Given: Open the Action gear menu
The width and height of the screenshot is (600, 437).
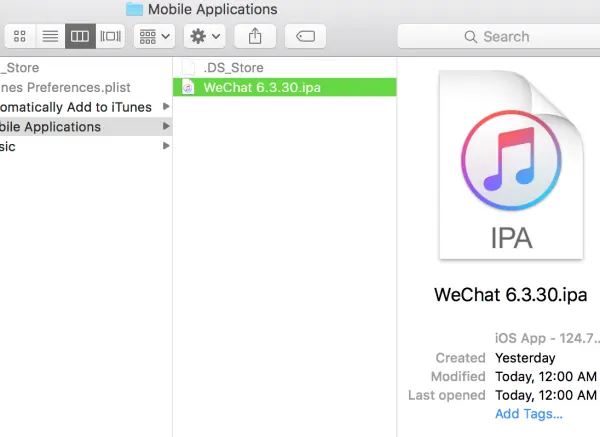Looking at the screenshot, I should coord(205,36).
